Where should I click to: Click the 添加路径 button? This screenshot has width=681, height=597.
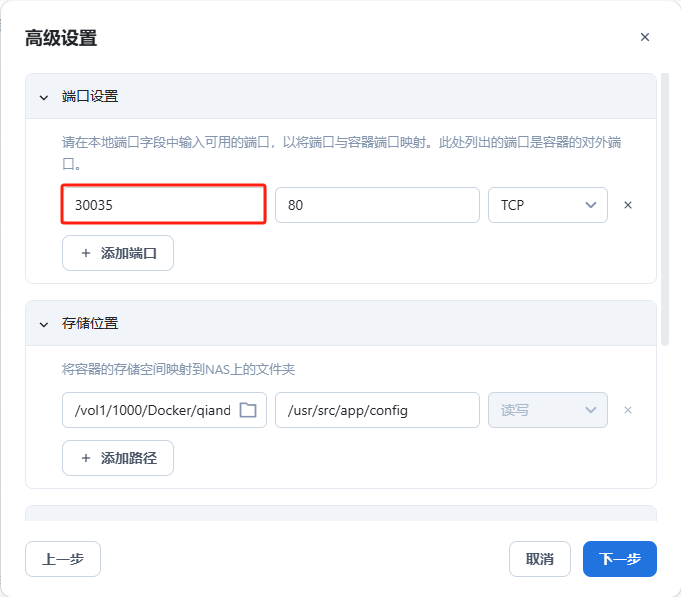tap(118, 458)
